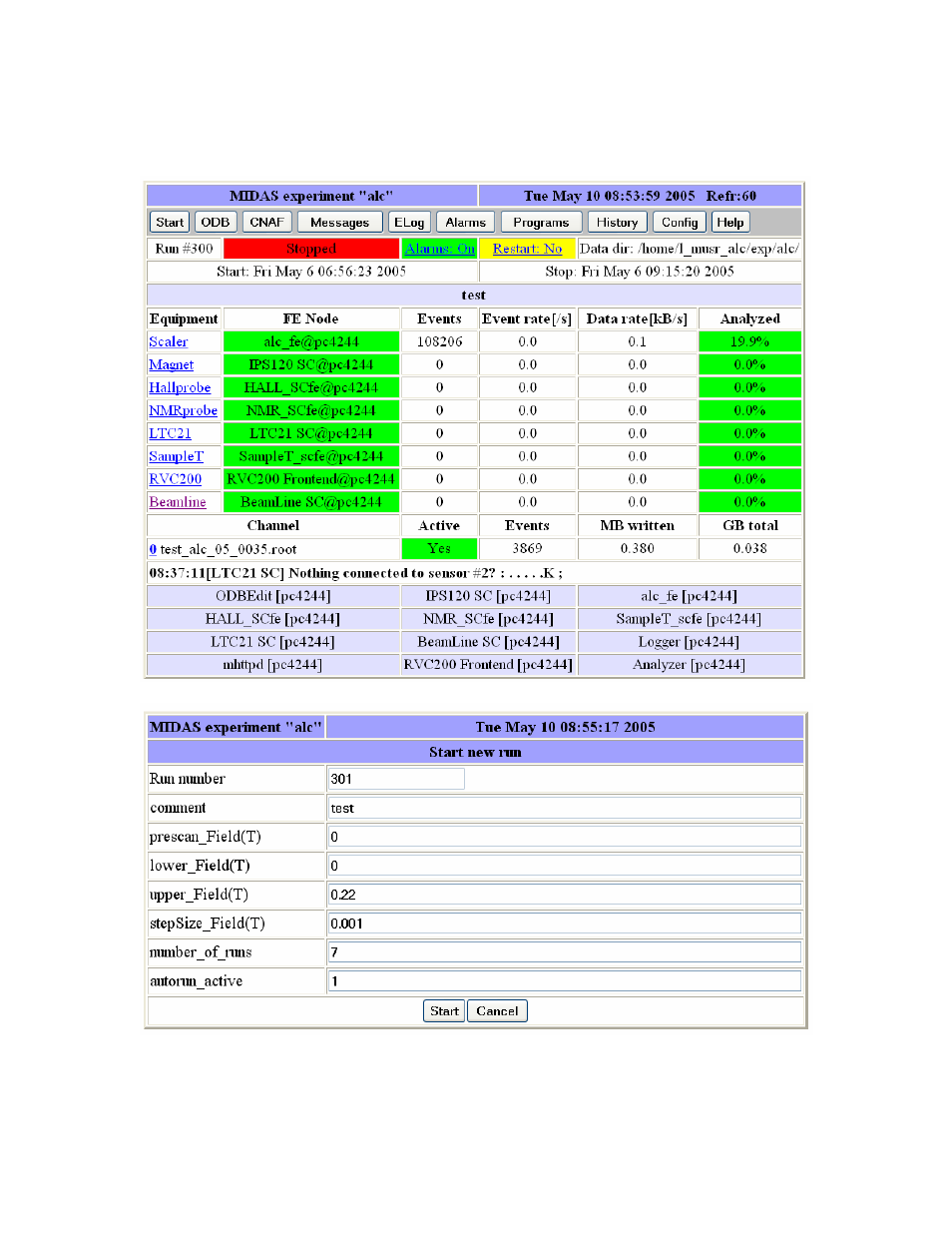Open the SampleT equipment link
Screen dimensions: 952x1233
[177, 456]
